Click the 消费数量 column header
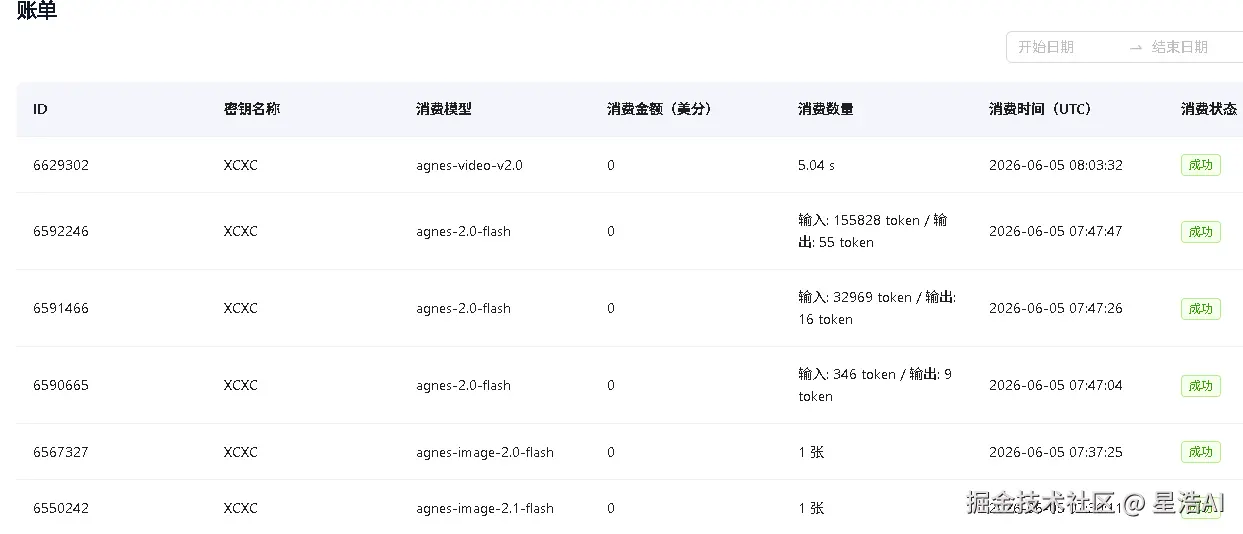The height and width of the screenshot is (534, 1243). [826, 109]
